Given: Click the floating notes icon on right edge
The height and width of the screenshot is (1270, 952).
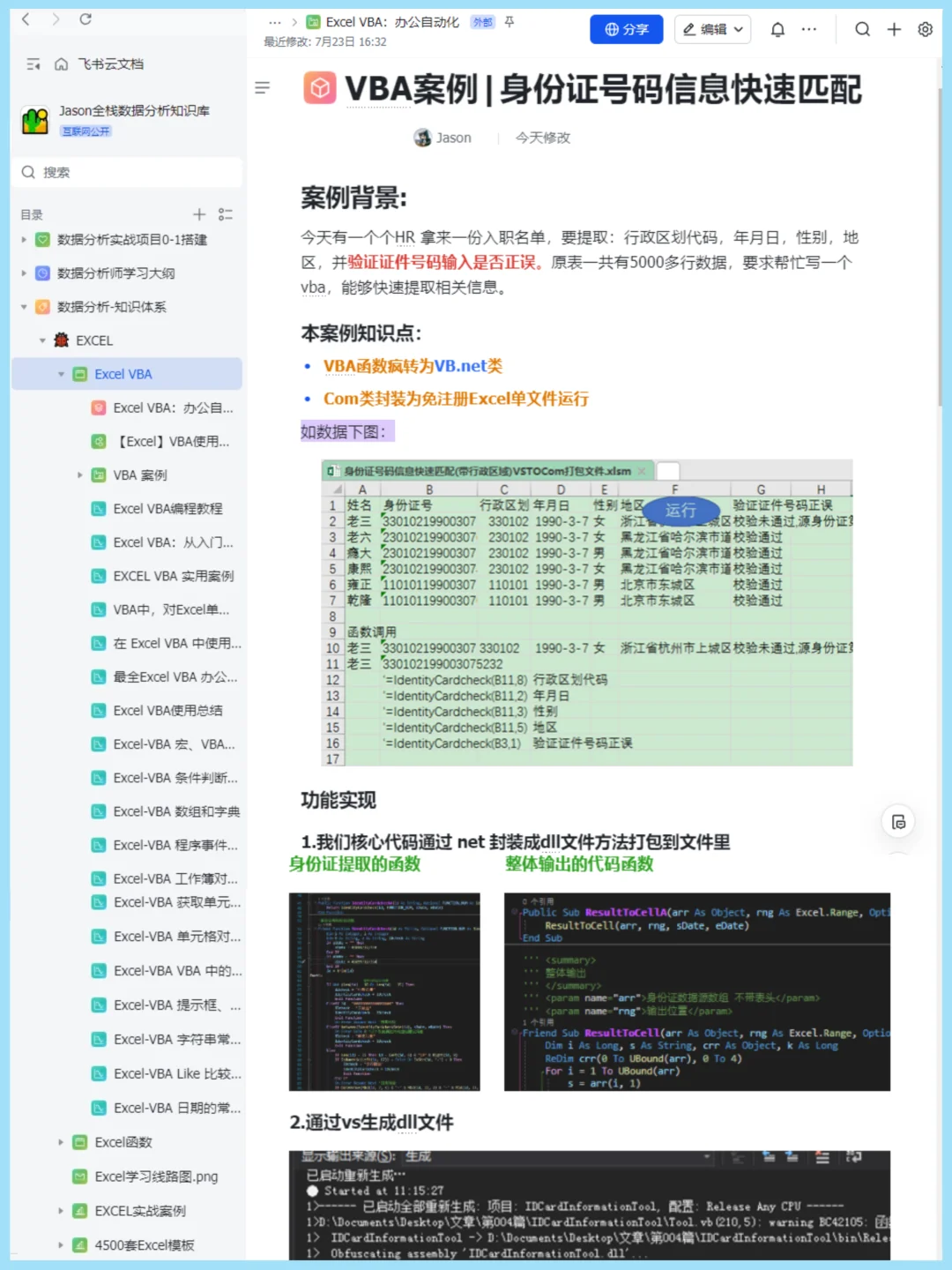Looking at the screenshot, I should (897, 821).
